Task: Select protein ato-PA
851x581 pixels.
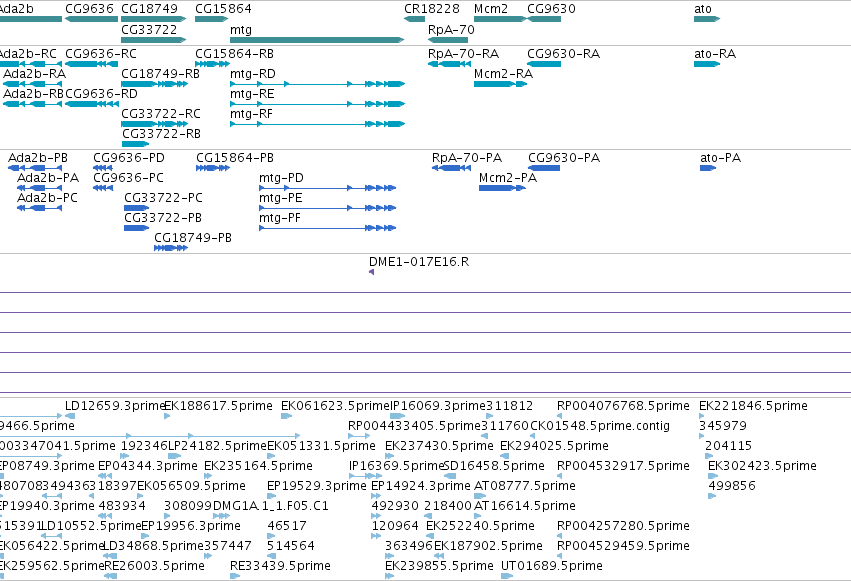Action: 708,168
